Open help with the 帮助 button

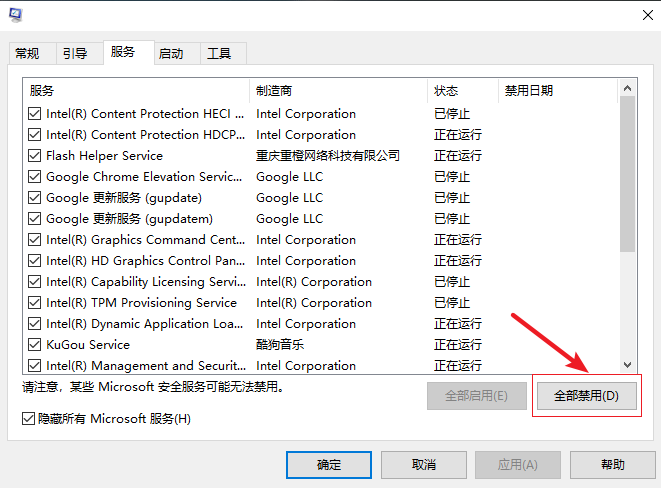613,465
